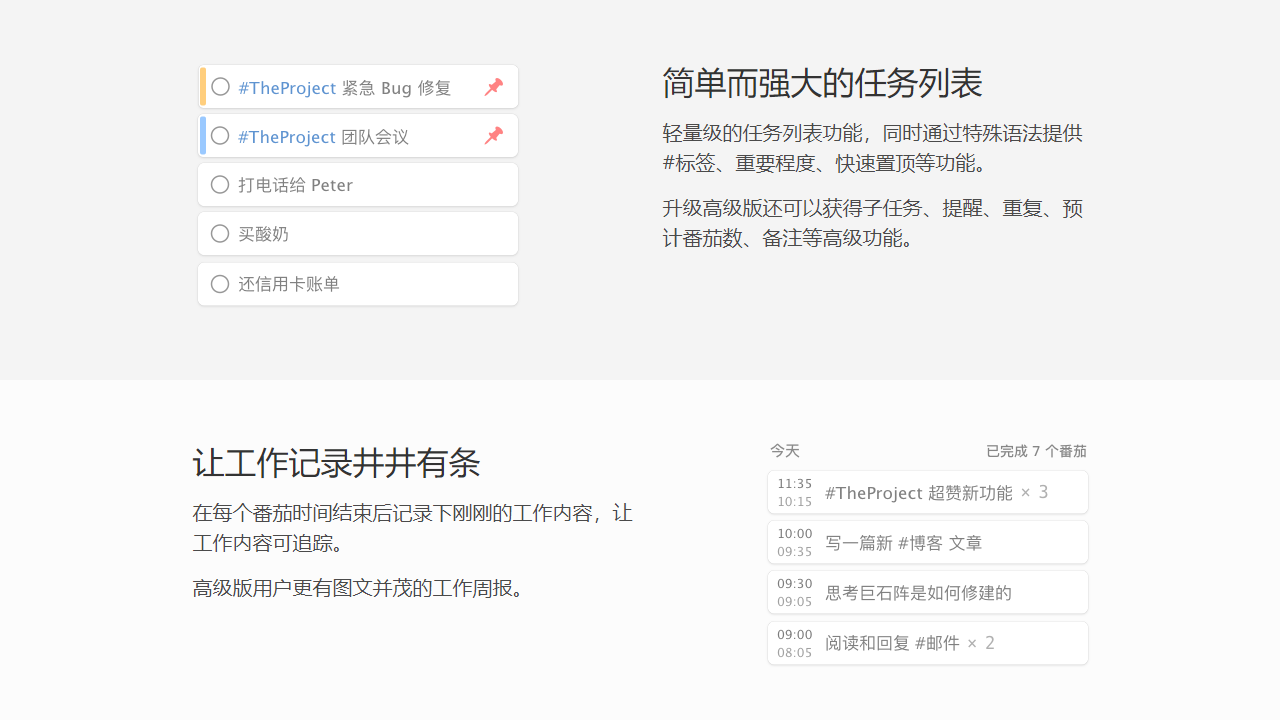Click the "已完成 7 个番茄" counter

[1036, 451]
